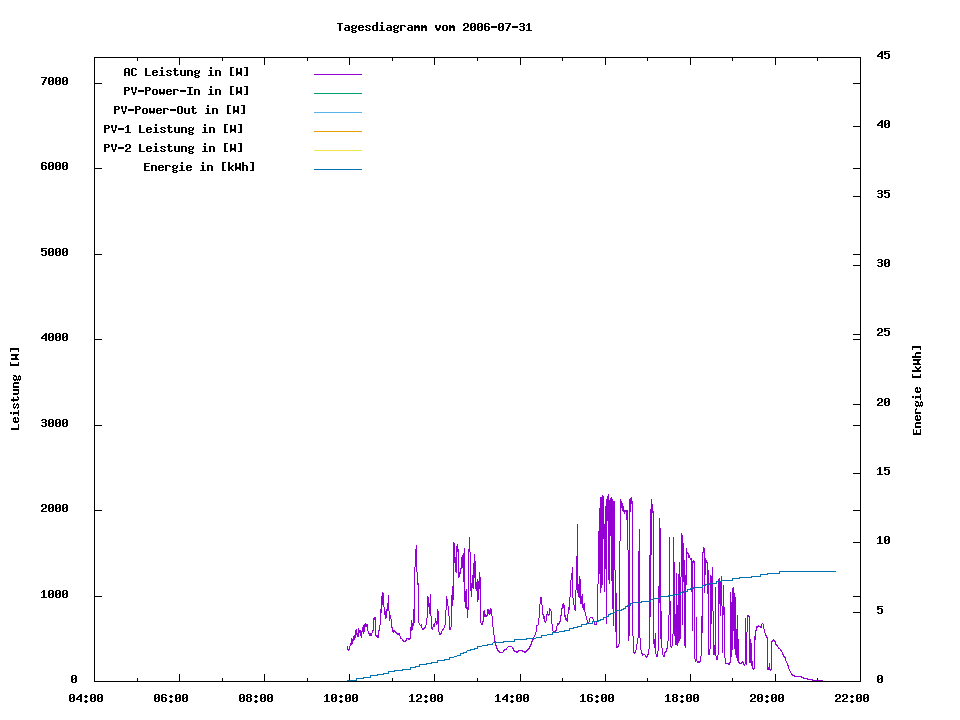
Task: Select the 04:00 time axis label
Action: coord(86,699)
